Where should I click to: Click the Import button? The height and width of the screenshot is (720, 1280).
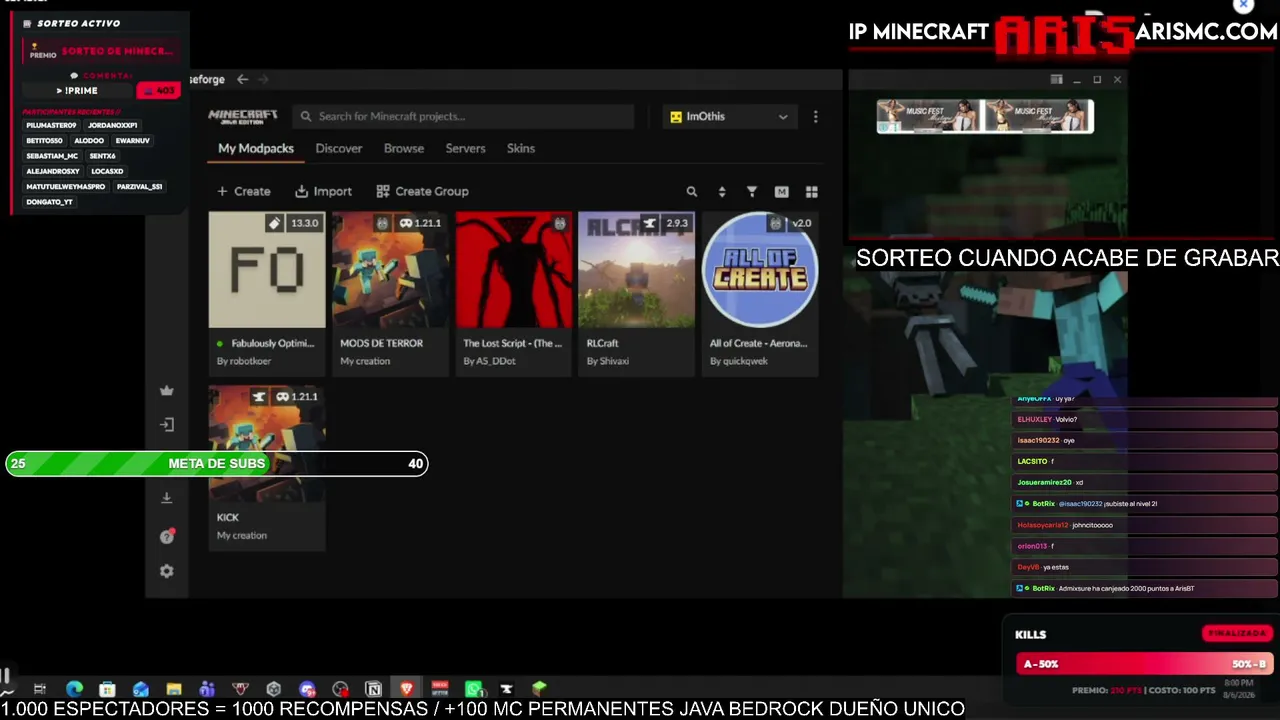323,191
